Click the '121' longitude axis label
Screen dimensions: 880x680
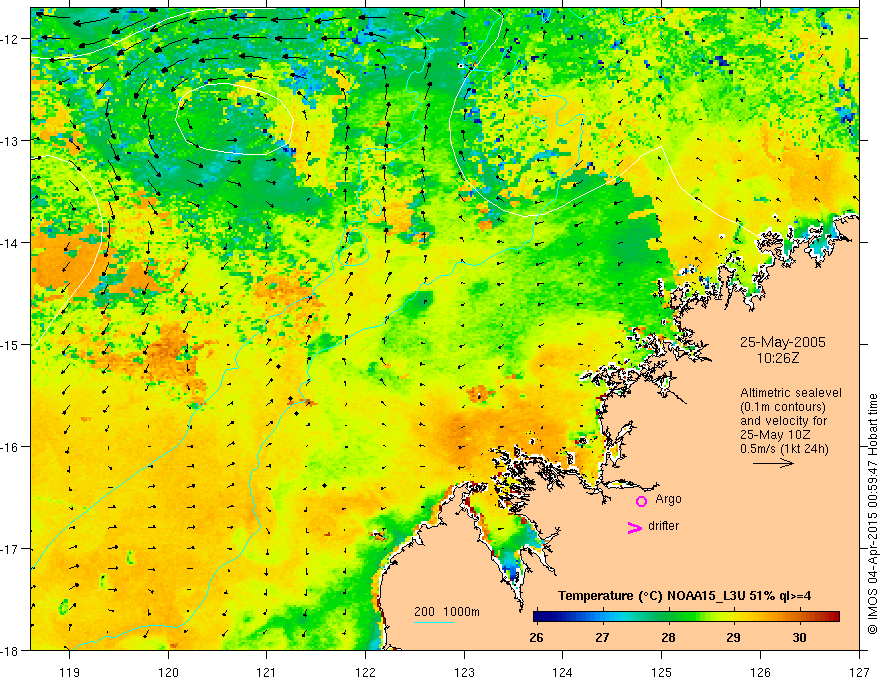(267, 672)
